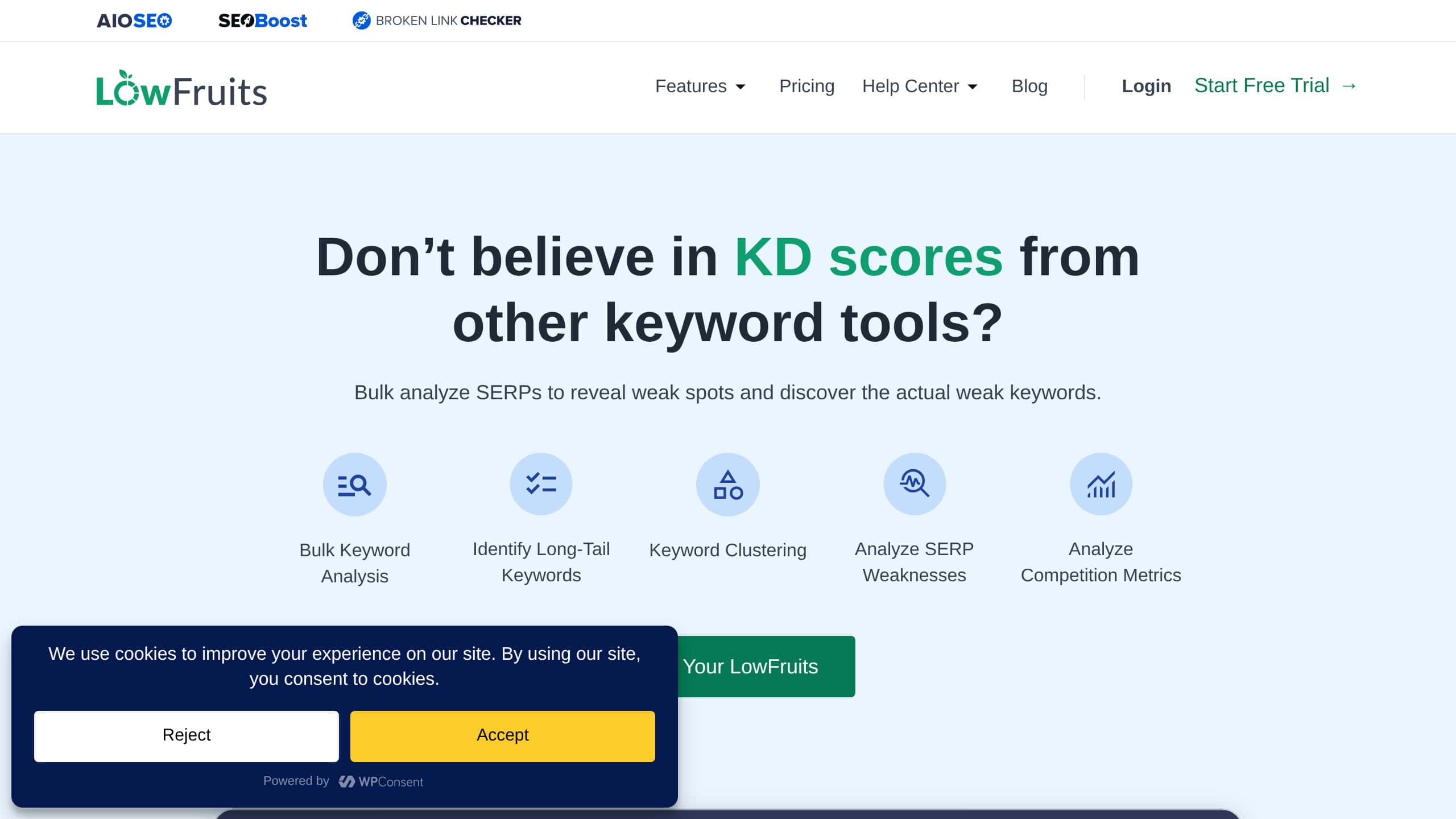
Task: Click the Analyze SERP Weaknesses magnifier icon
Action: coord(914,484)
